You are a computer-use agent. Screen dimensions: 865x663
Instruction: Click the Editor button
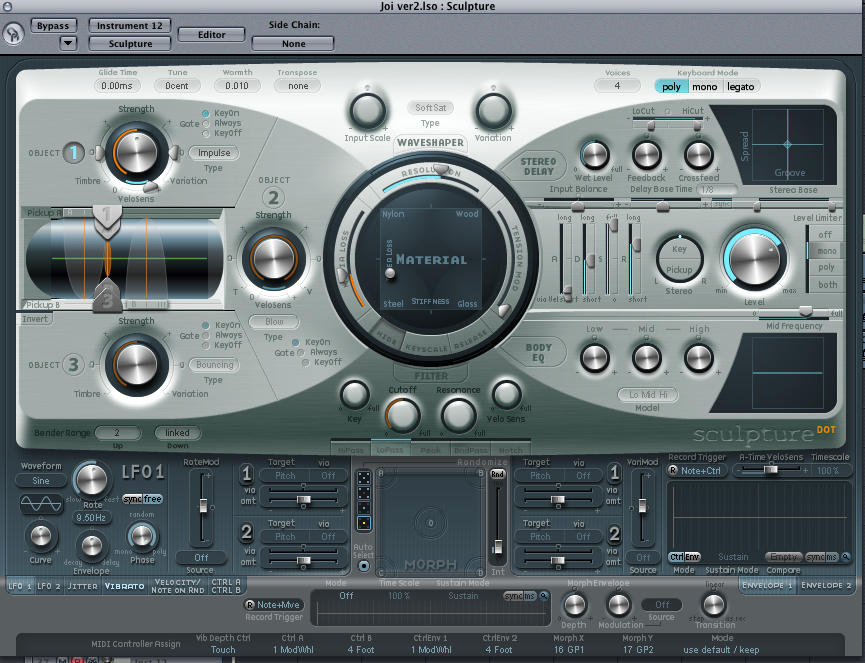click(x=211, y=35)
